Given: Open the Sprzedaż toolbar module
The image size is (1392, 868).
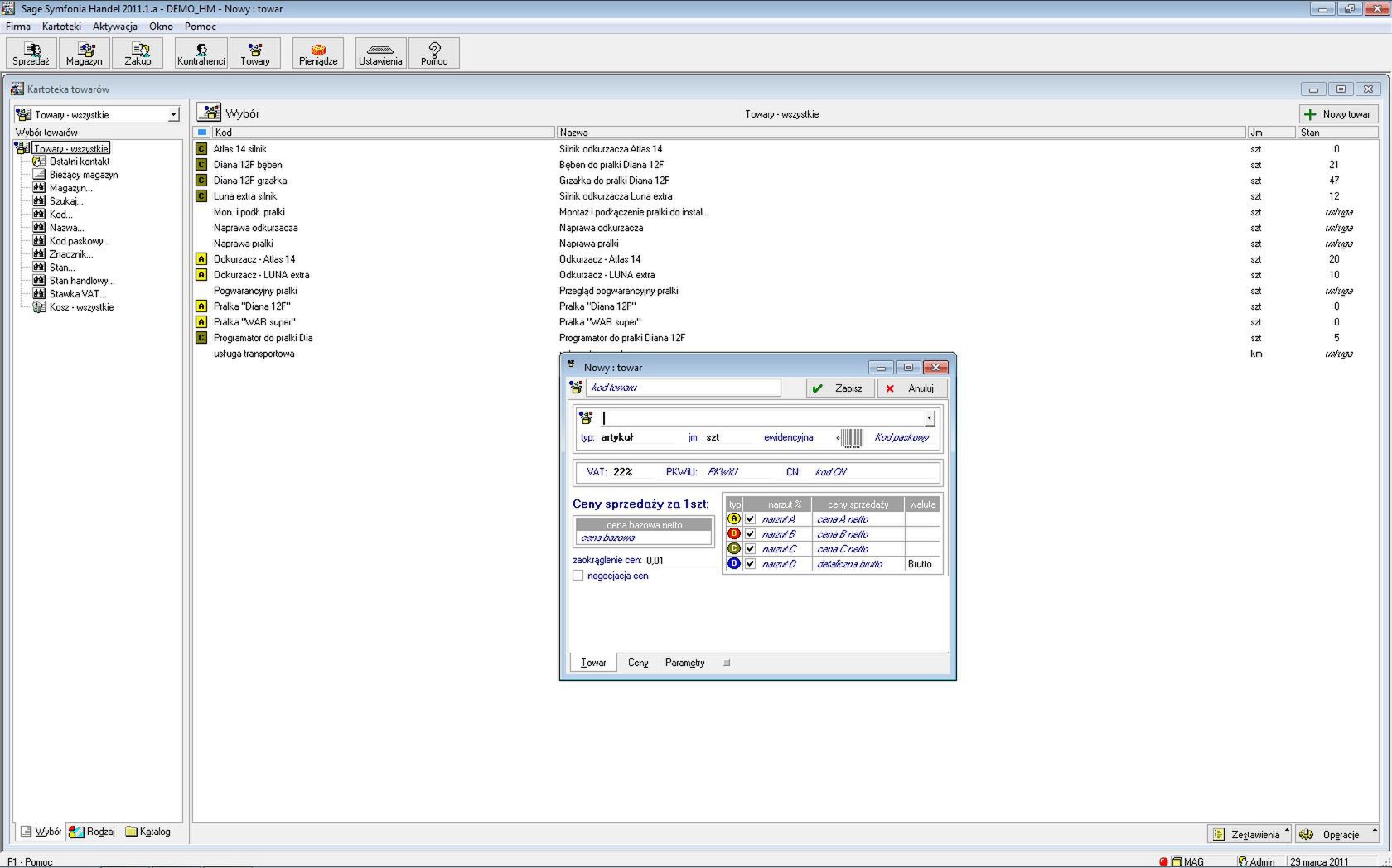Looking at the screenshot, I should pos(31,53).
